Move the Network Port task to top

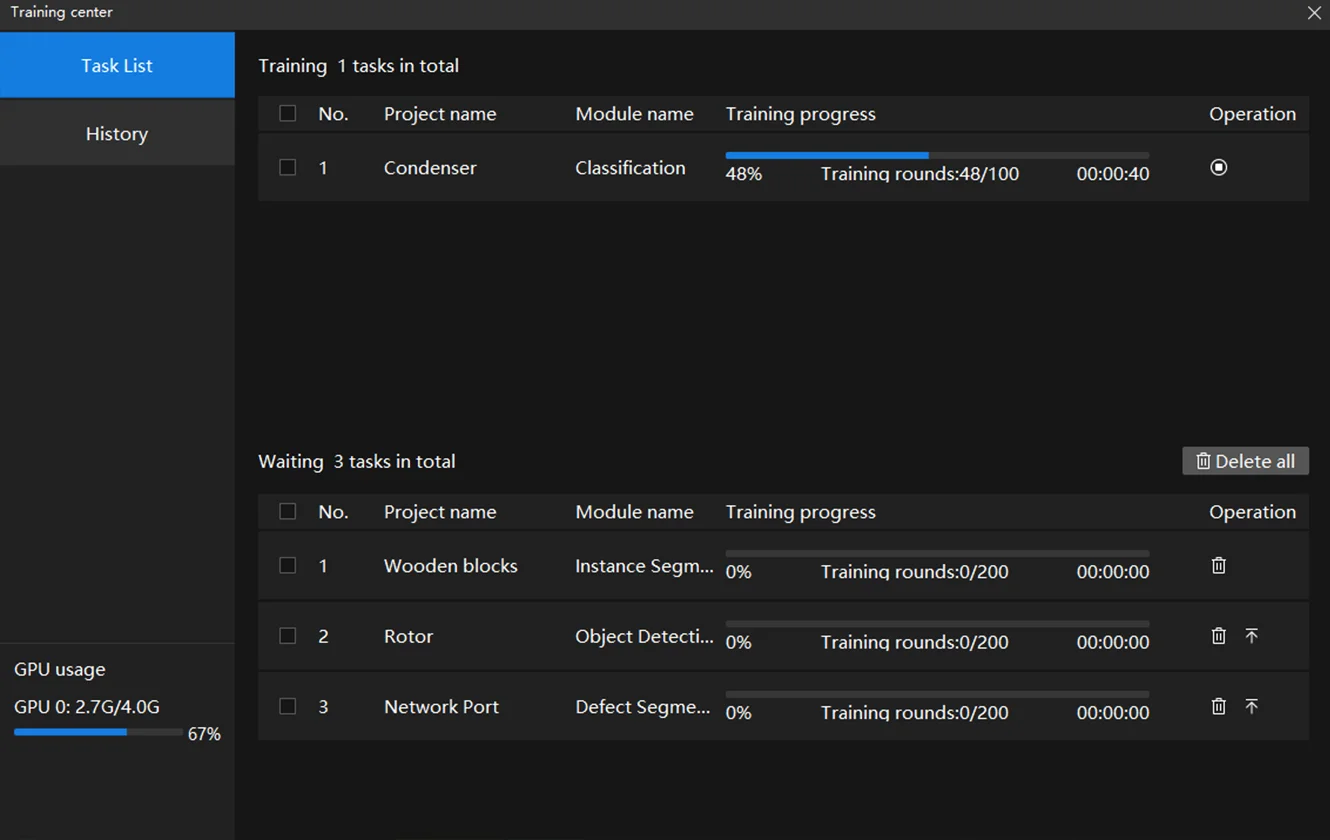click(x=1251, y=706)
